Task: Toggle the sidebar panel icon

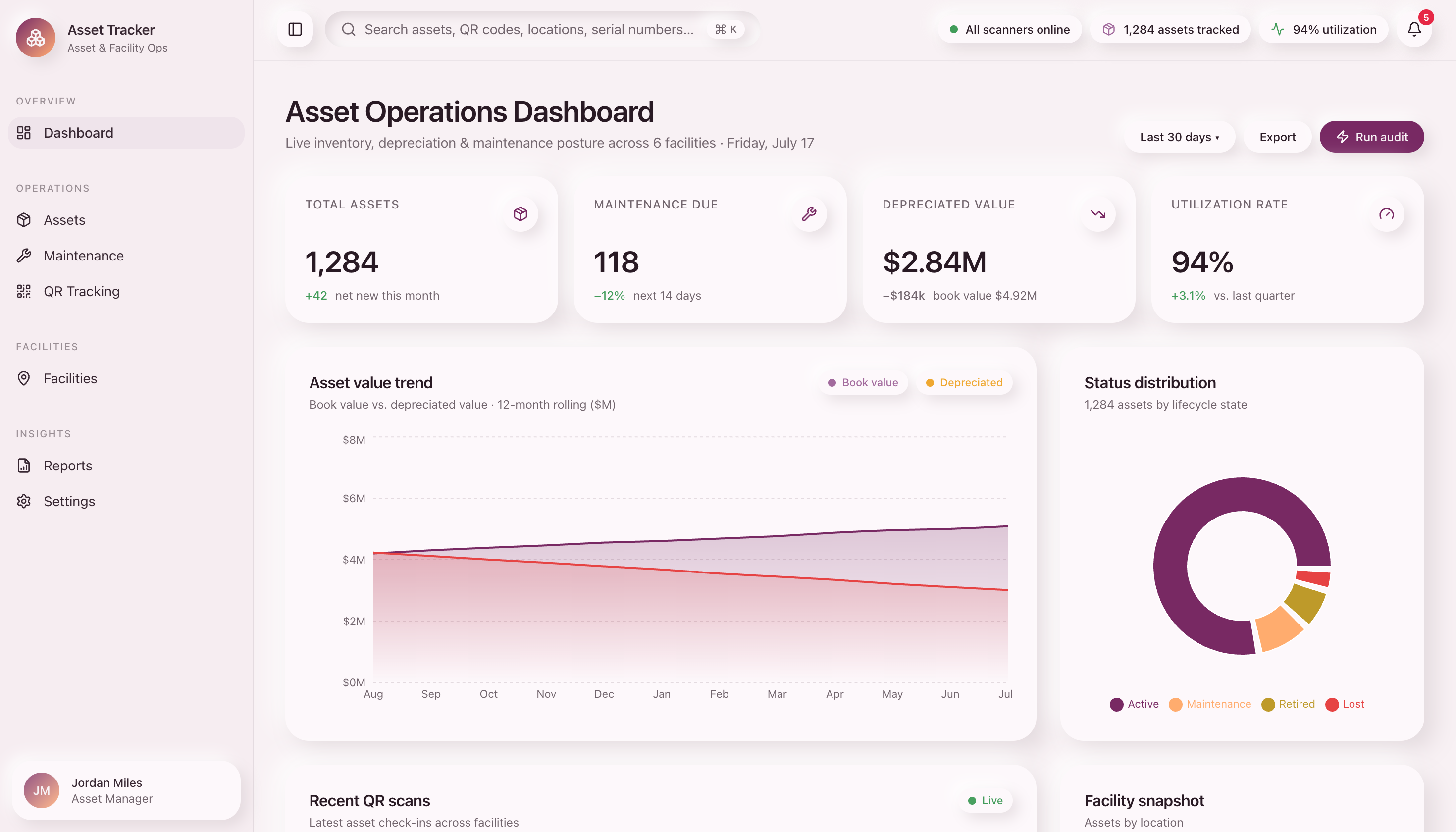Action: (x=295, y=29)
